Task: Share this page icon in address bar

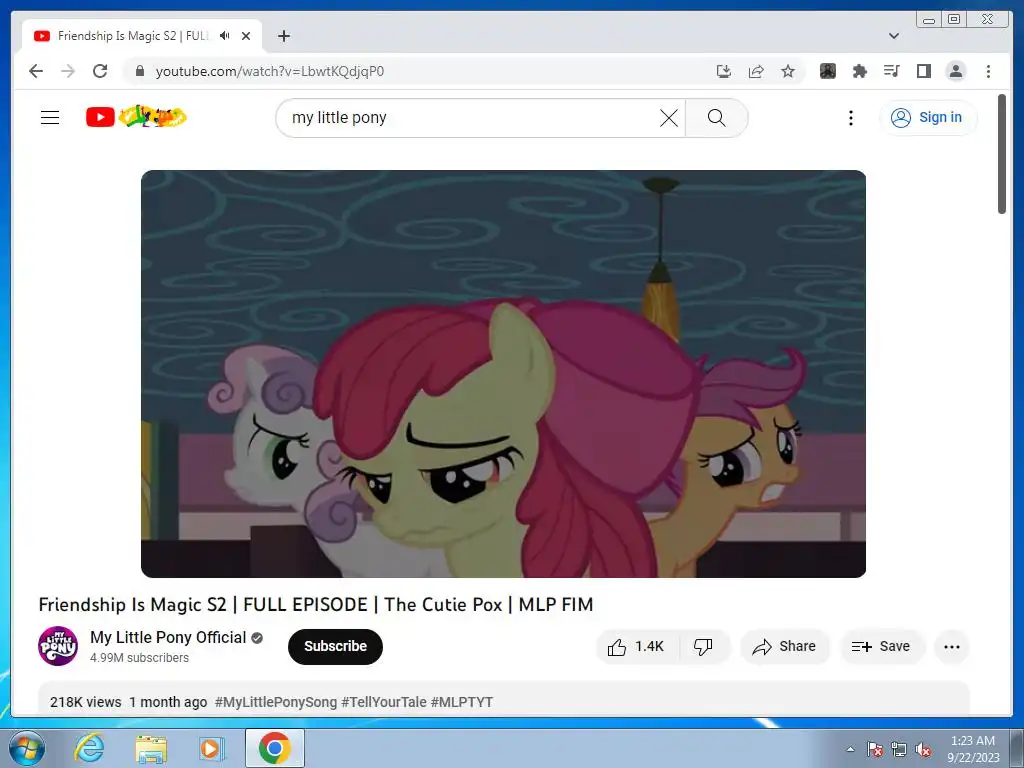Action: click(x=756, y=71)
